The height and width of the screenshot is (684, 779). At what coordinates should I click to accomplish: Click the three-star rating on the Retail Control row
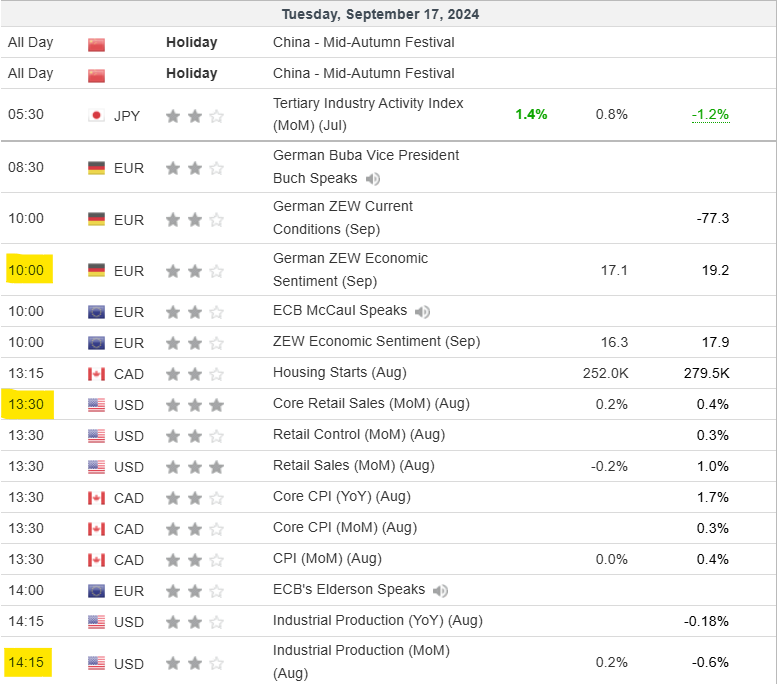point(194,436)
